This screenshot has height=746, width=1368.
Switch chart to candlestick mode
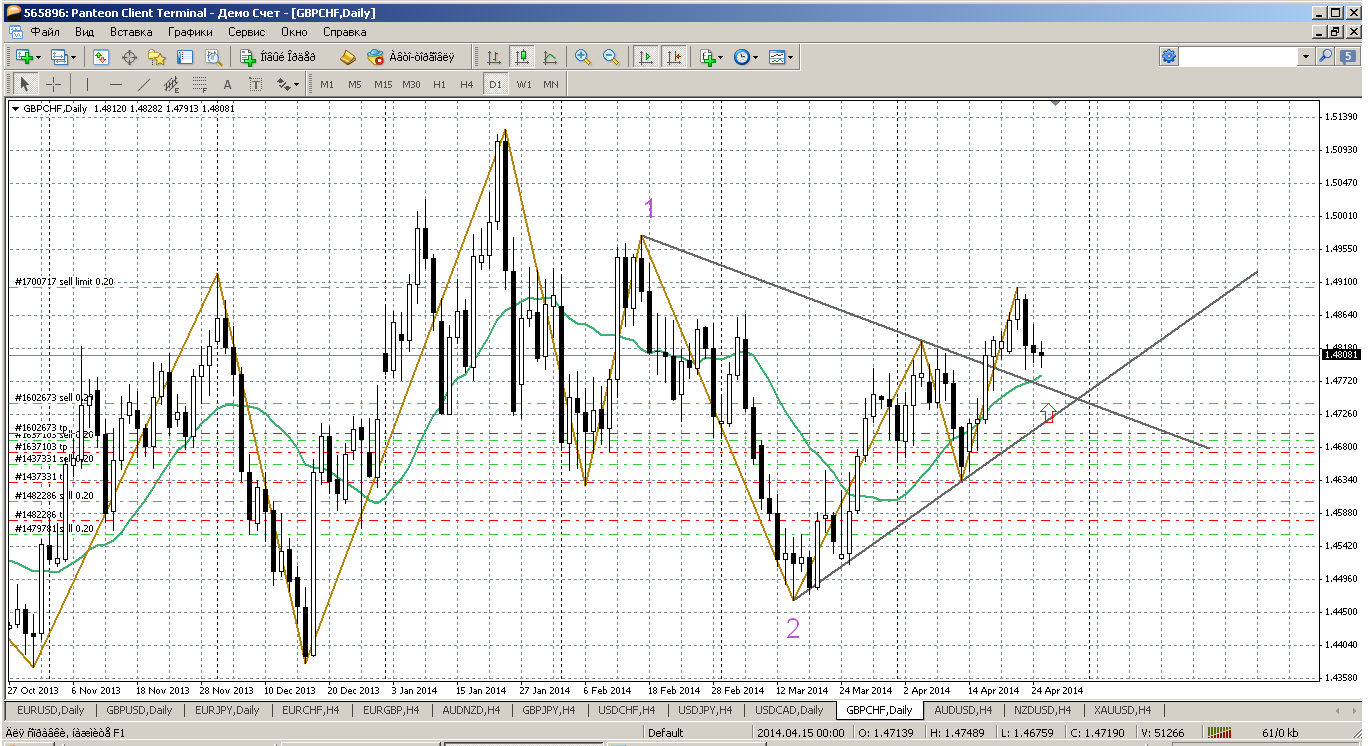(x=521, y=58)
